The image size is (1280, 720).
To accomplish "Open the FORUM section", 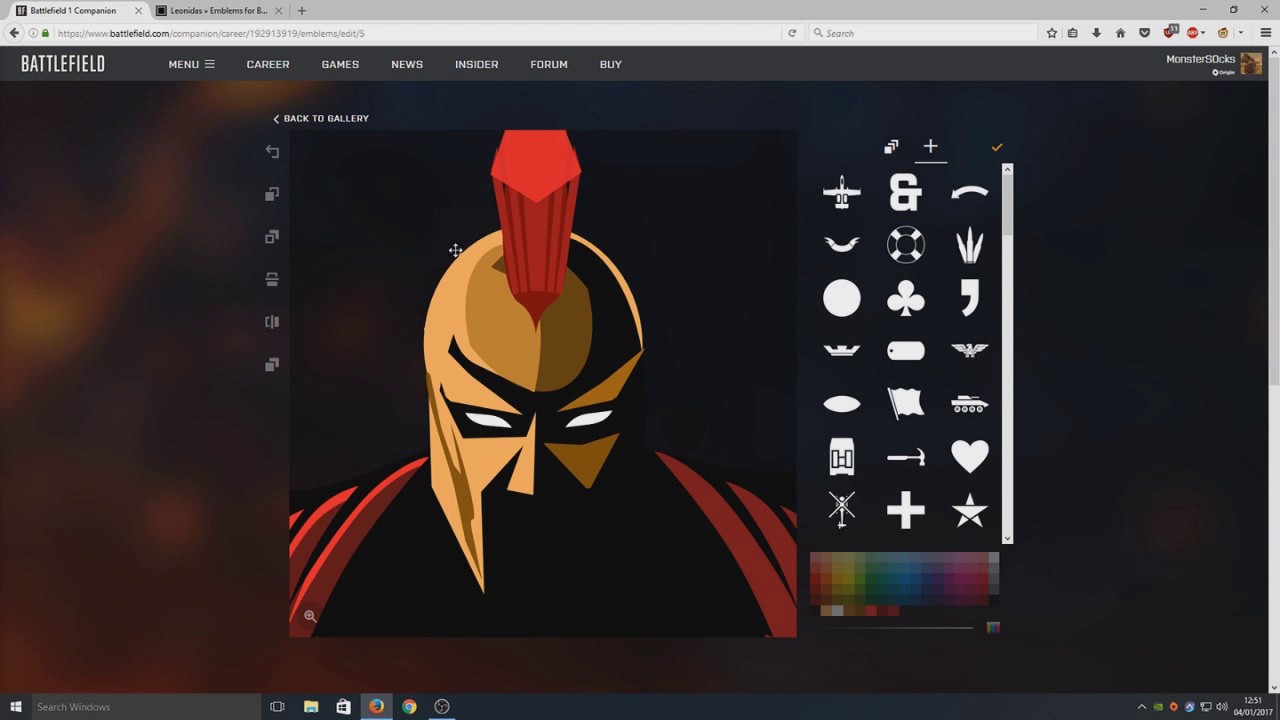I will tap(548, 64).
